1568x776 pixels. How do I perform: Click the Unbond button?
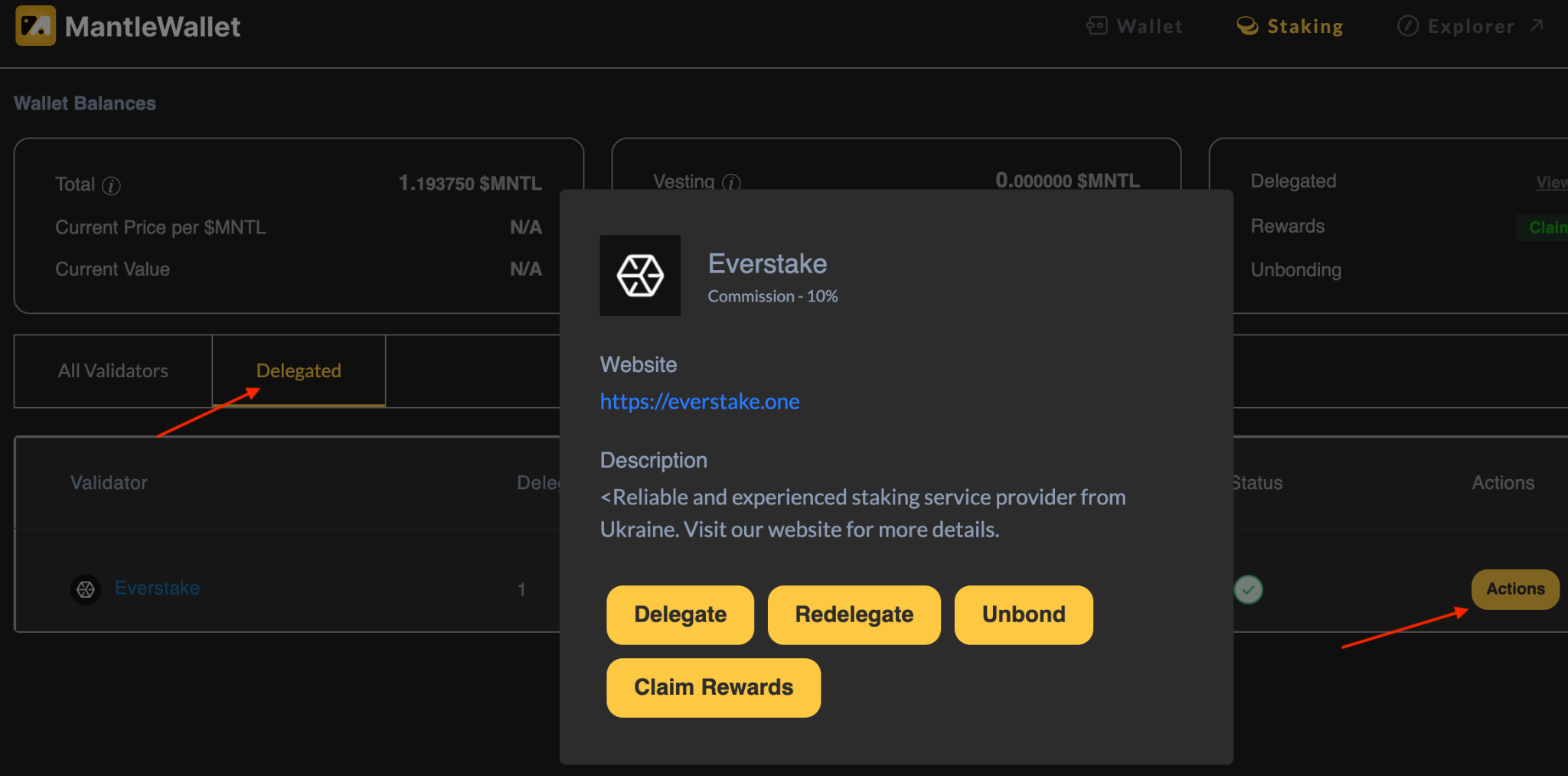tap(1024, 615)
